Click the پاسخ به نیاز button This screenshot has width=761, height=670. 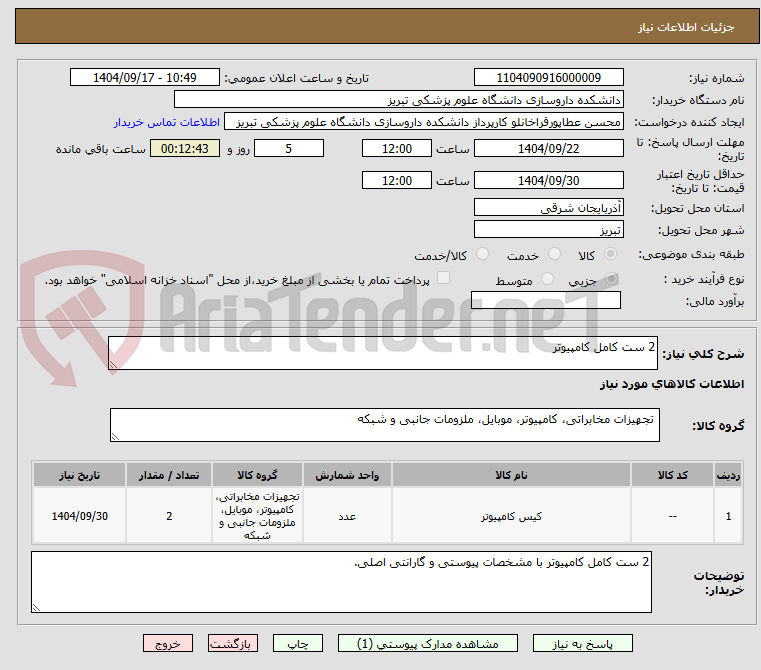[582, 644]
